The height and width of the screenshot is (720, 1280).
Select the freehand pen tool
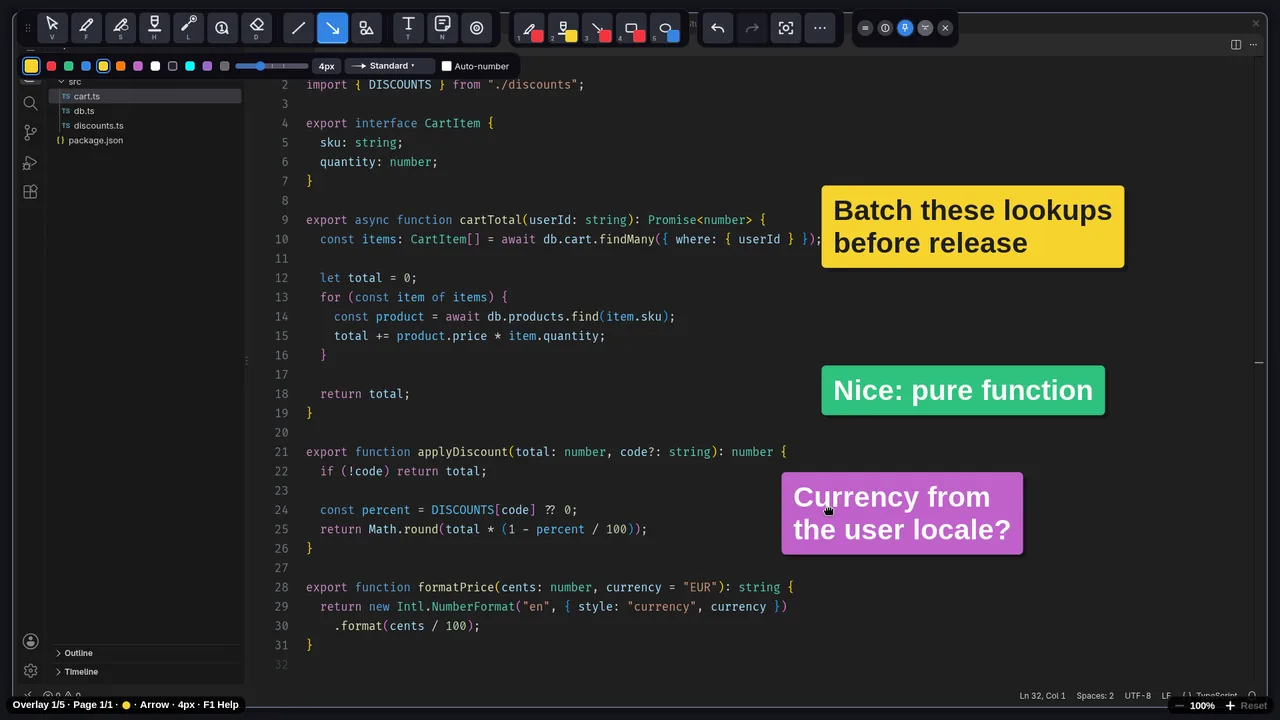[x=86, y=28]
